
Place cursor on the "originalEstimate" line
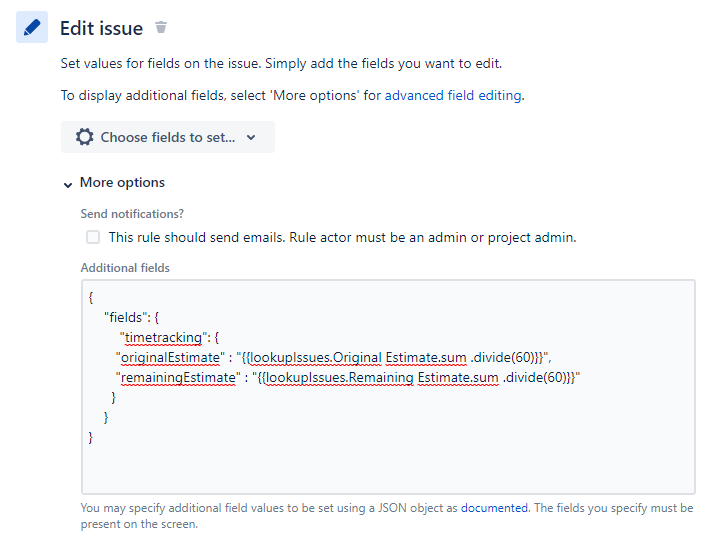[333, 357]
